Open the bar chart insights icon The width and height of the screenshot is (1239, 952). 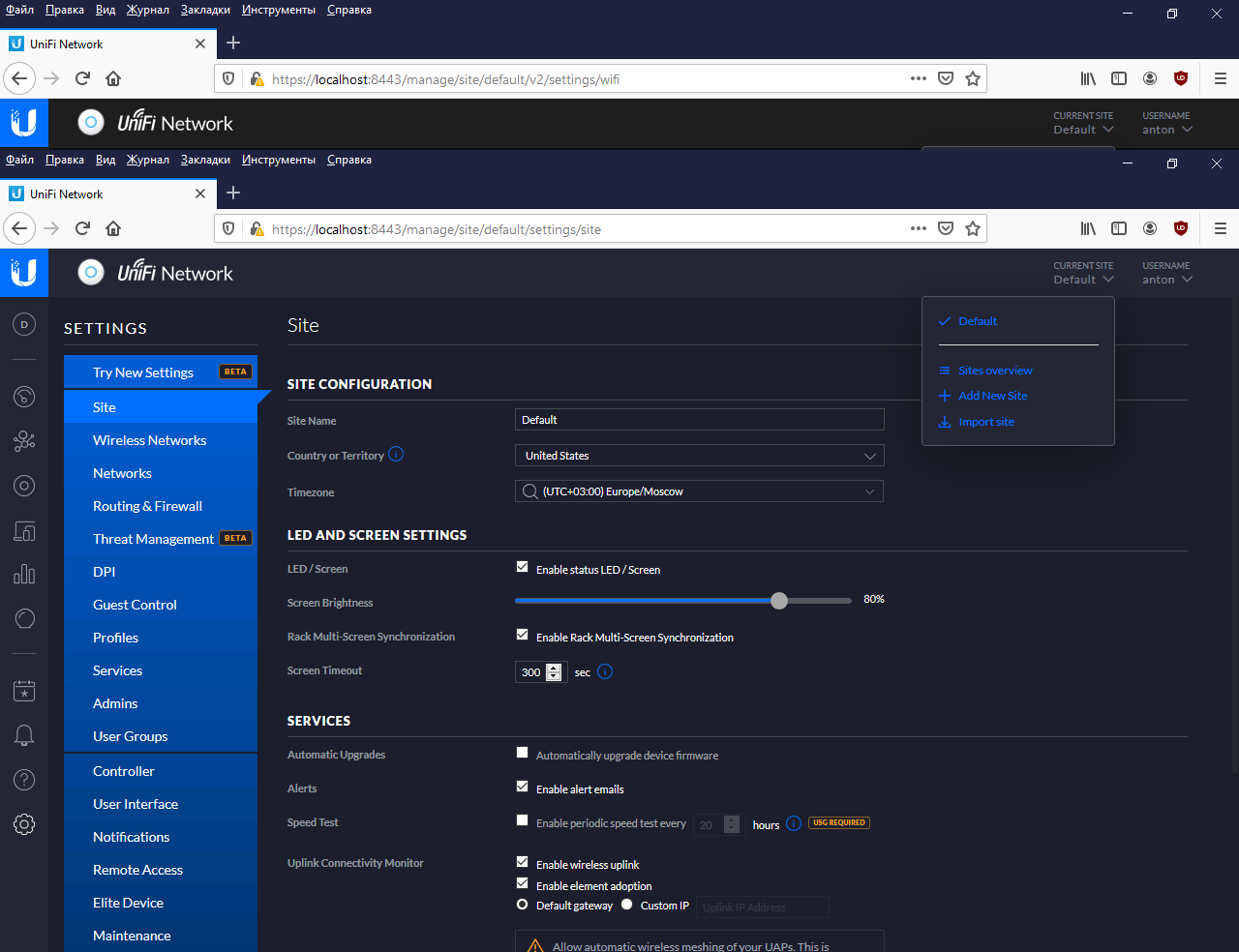click(24, 575)
